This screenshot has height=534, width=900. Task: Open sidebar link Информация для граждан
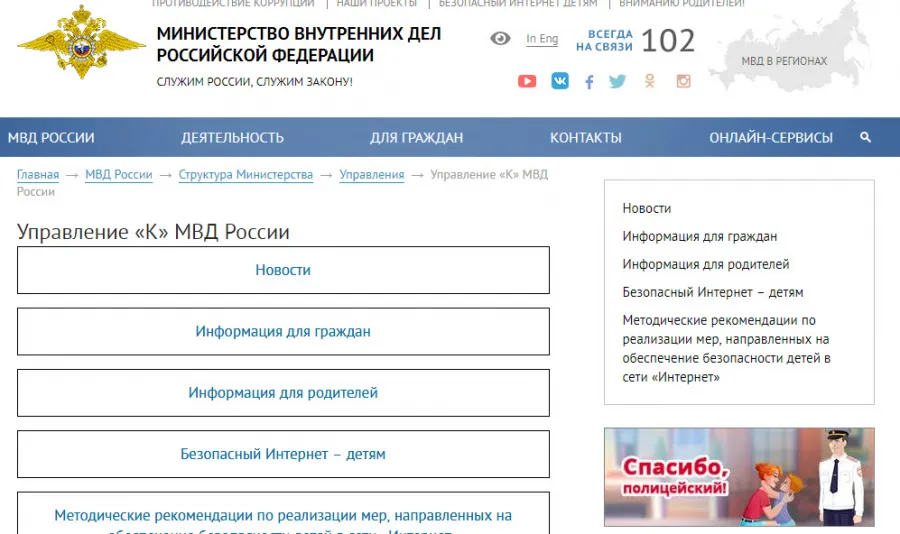[x=700, y=237]
